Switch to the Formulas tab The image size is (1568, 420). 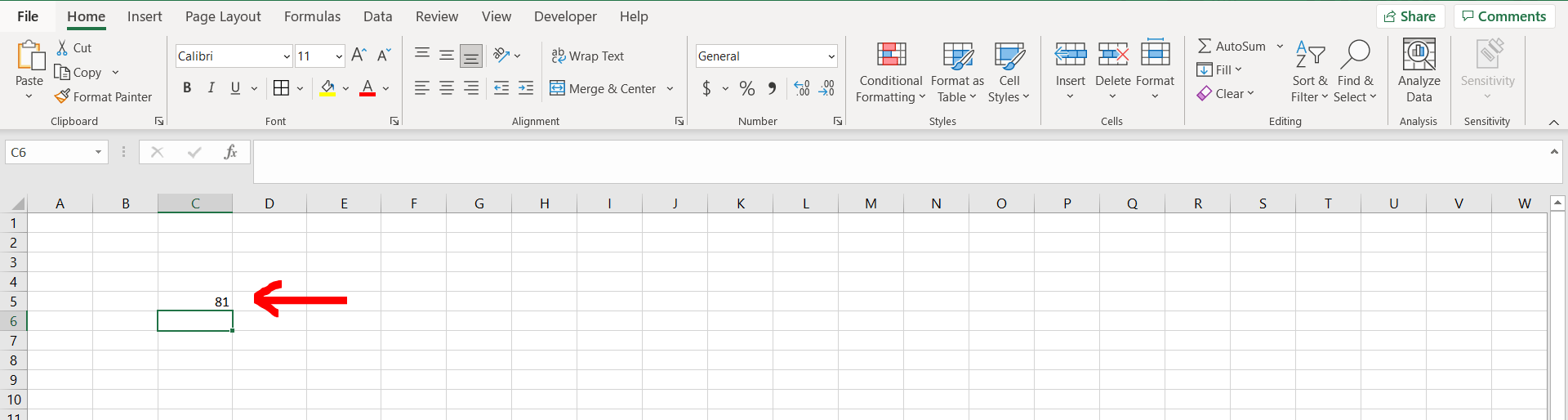(x=312, y=16)
